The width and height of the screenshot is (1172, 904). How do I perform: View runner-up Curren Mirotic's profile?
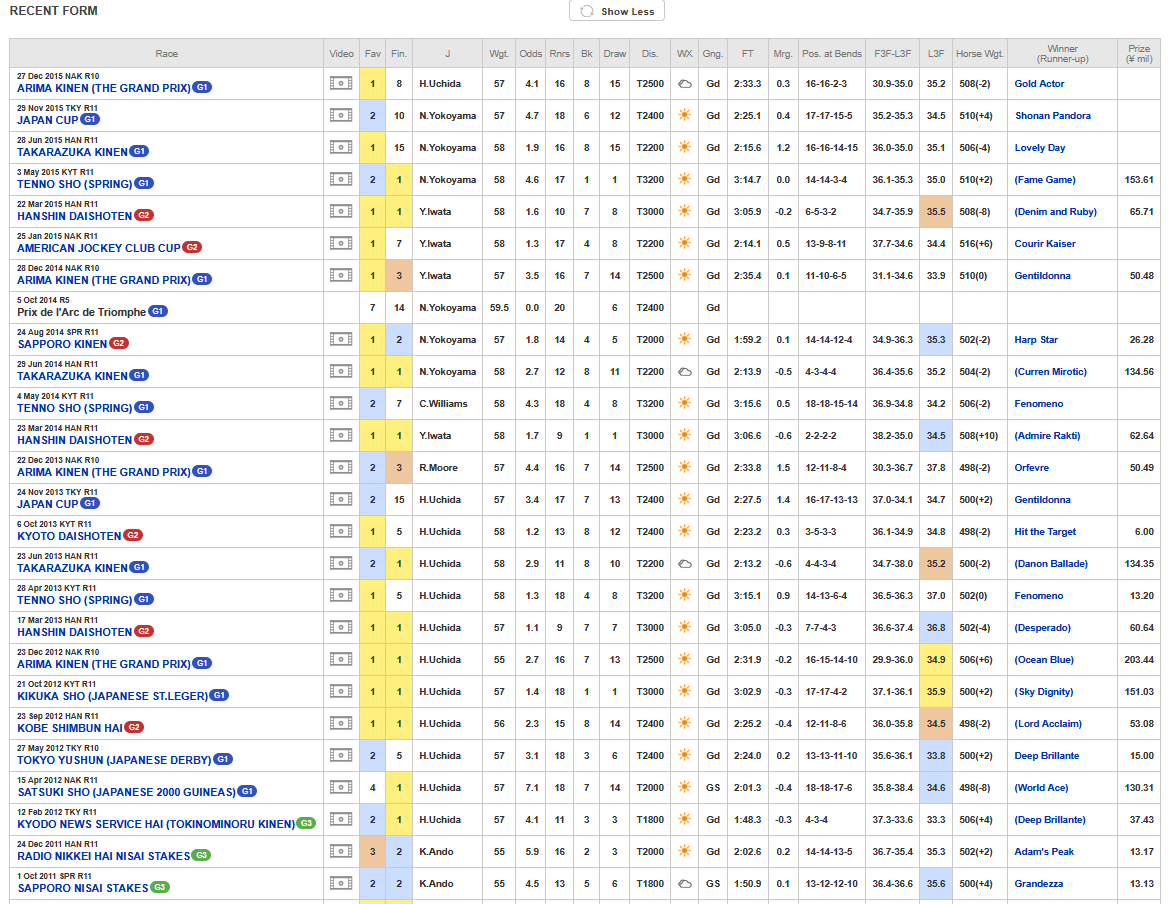click(x=1050, y=372)
